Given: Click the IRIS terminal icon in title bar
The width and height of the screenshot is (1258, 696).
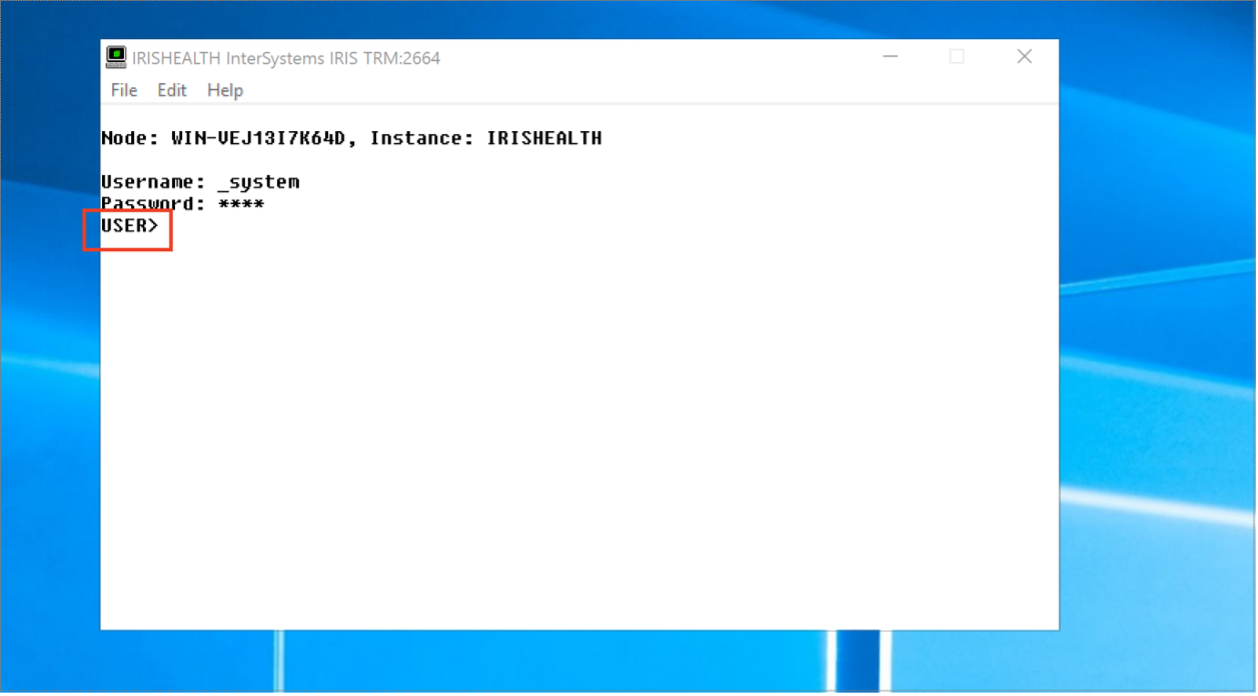Looking at the screenshot, I should (x=117, y=57).
